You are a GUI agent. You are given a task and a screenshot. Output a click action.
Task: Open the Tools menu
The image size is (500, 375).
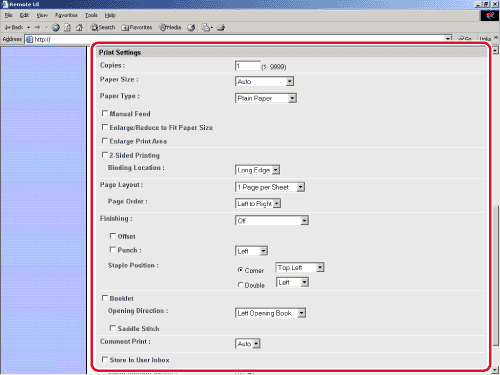tap(91, 15)
